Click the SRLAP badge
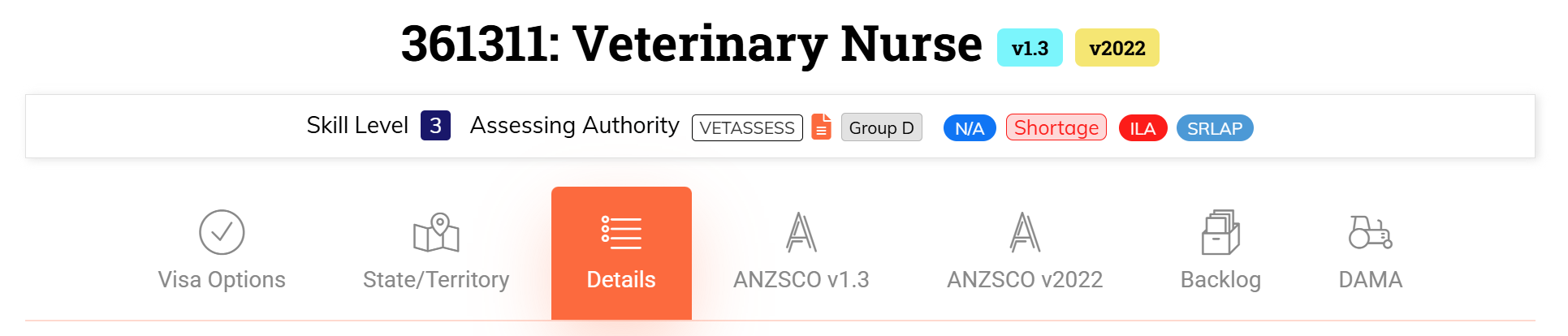This screenshot has width=1568, height=336. pyautogui.click(x=1215, y=128)
